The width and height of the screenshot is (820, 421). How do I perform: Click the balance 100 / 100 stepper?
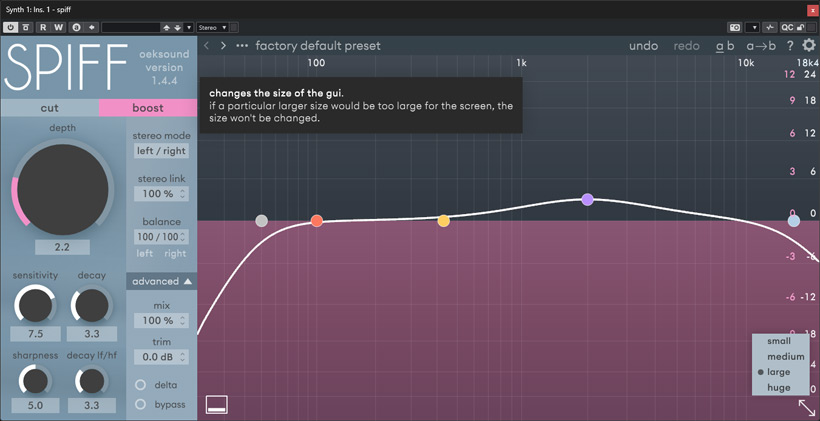(x=161, y=237)
